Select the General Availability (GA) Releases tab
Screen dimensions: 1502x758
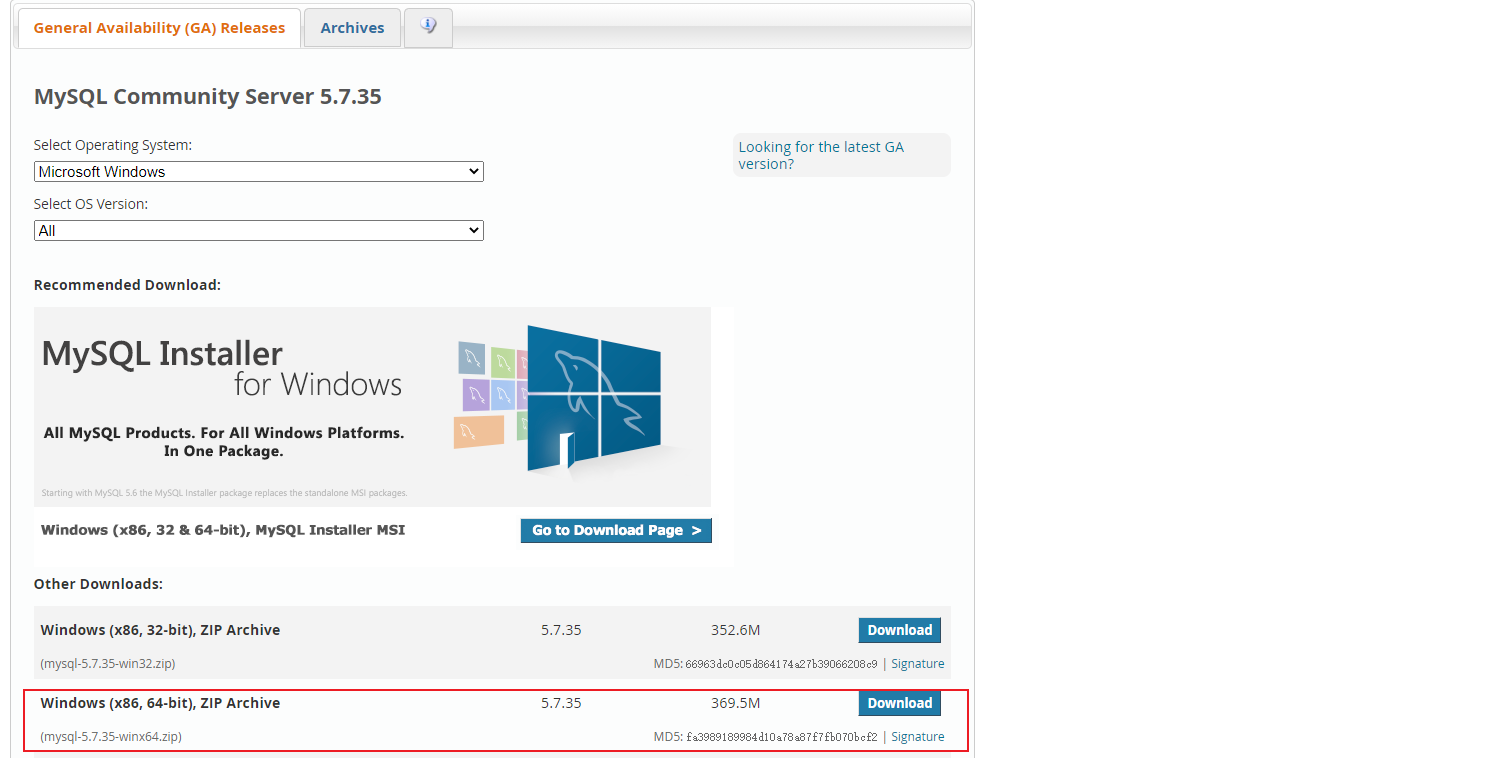158,27
